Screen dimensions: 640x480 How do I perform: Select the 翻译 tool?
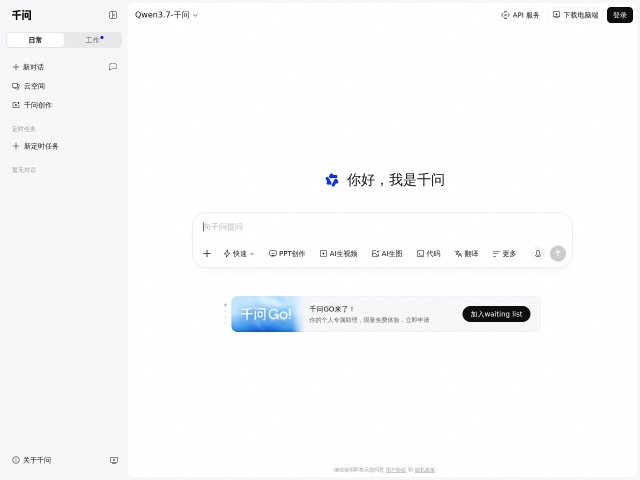pyautogui.click(x=467, y=254)
